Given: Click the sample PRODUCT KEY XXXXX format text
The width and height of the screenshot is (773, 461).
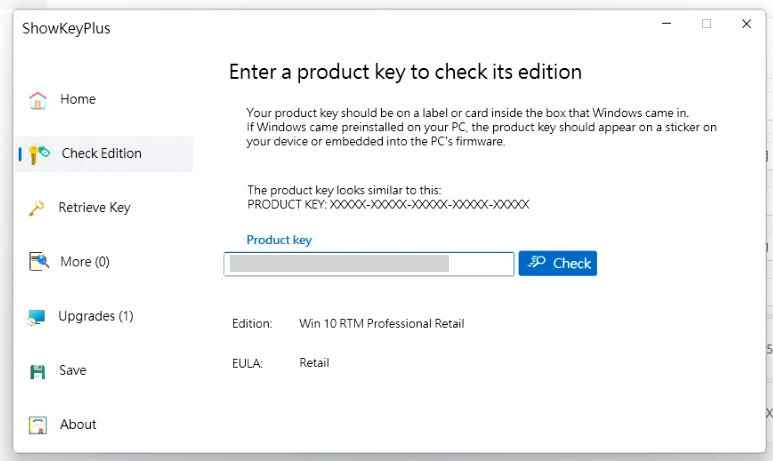Looking at the screenshot, I should pyautogui.click(x=388, y=205).
